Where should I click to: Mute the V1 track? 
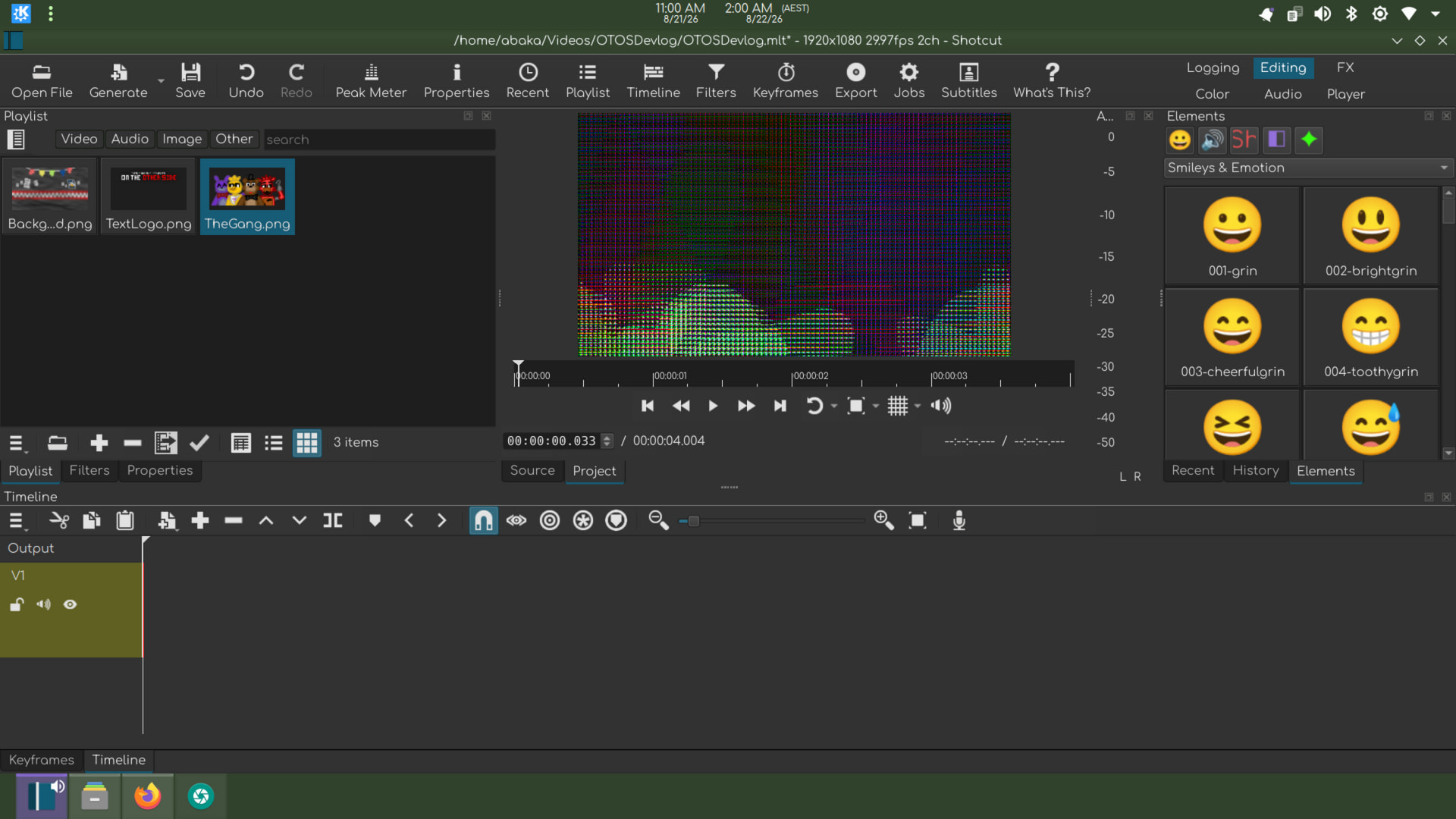click(x=43, y=604)
